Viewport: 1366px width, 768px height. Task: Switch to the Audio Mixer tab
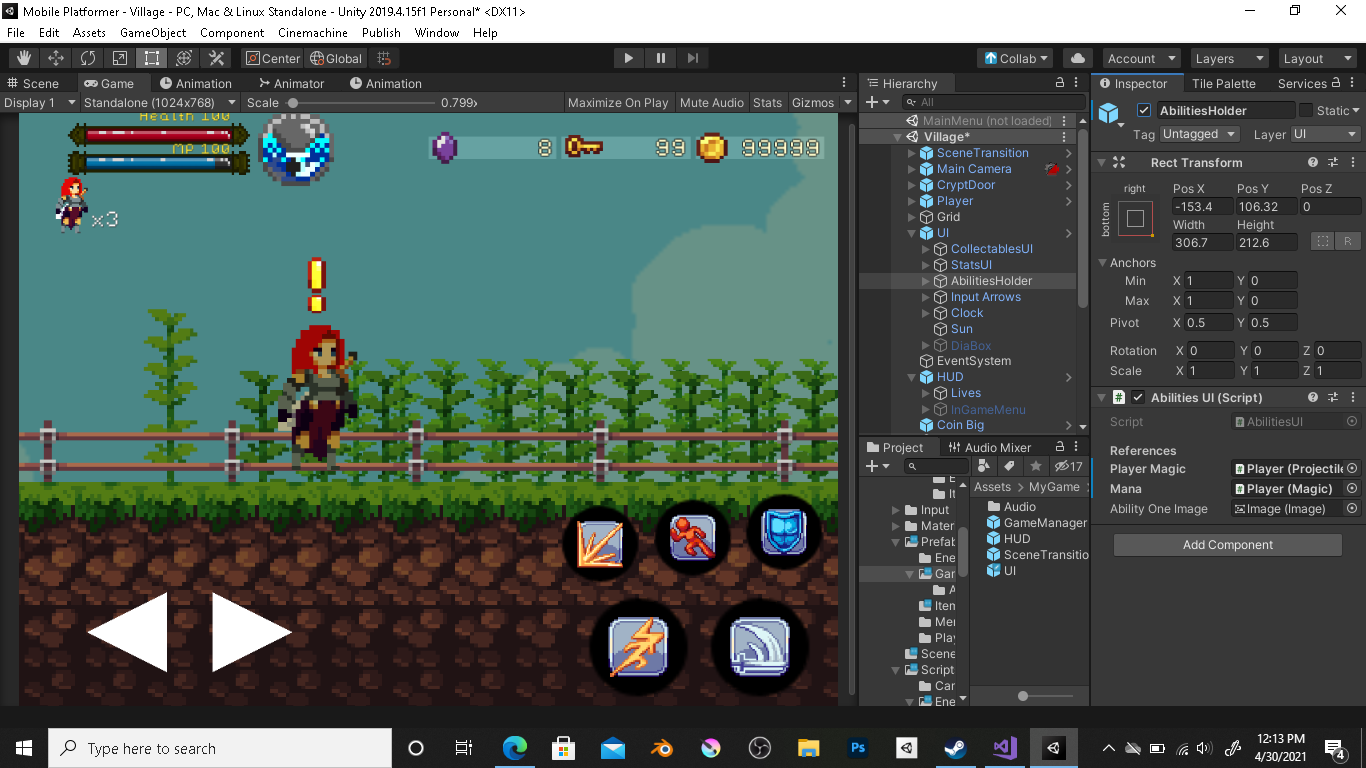pos(989,447)
